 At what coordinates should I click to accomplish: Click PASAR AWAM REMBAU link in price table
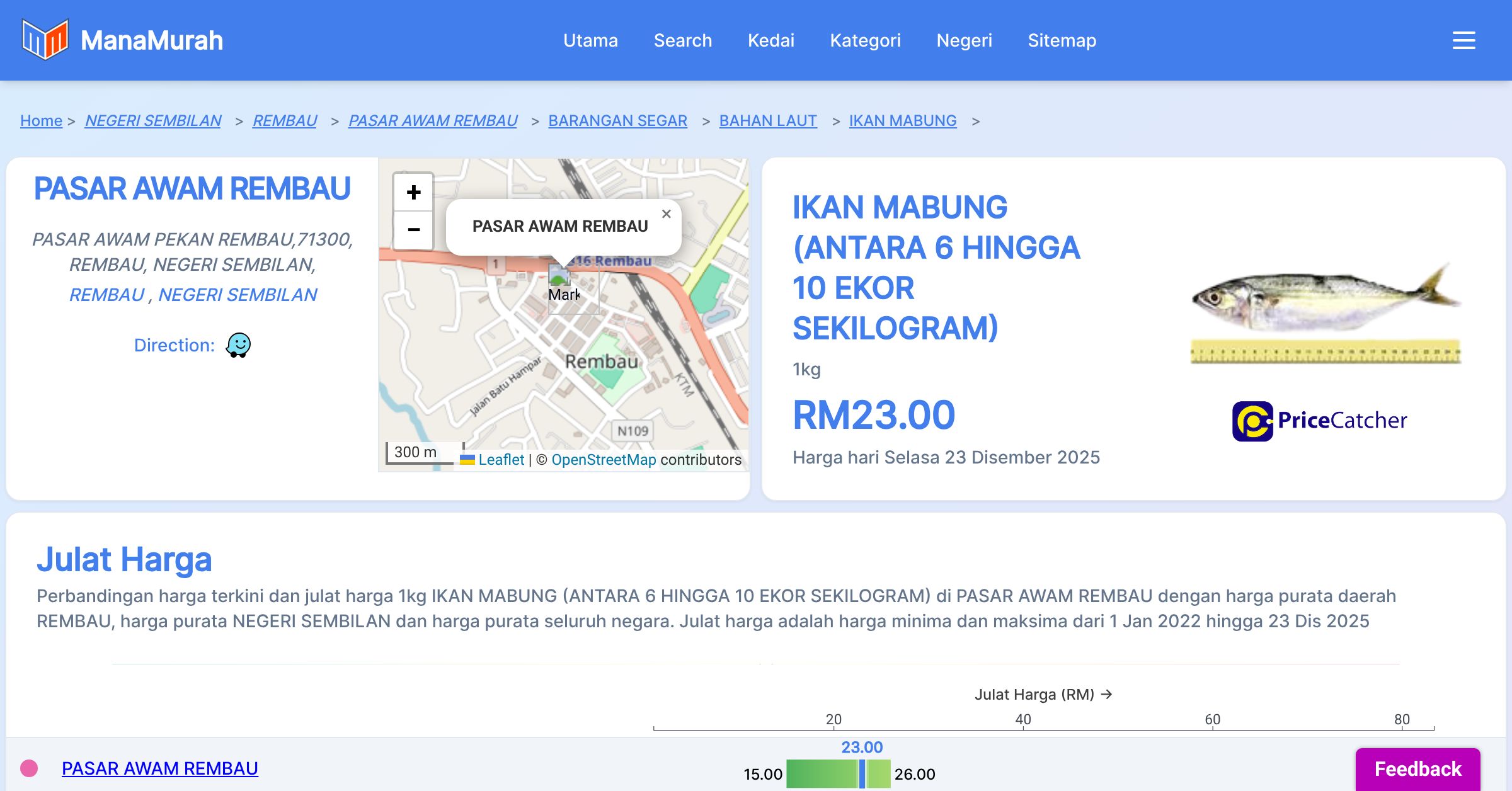click(160, 768)
